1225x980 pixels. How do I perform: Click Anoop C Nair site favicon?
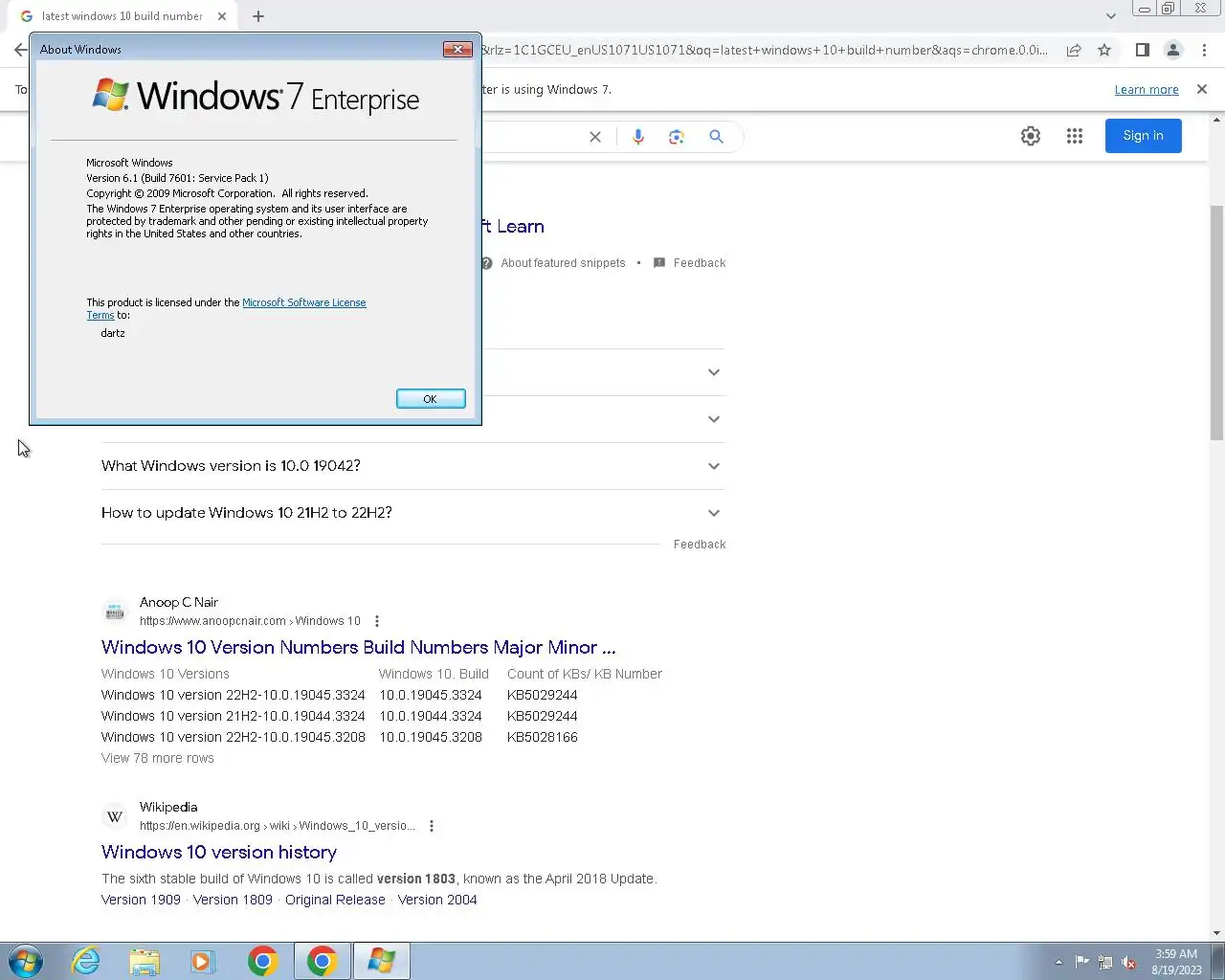tap(115, 612)
